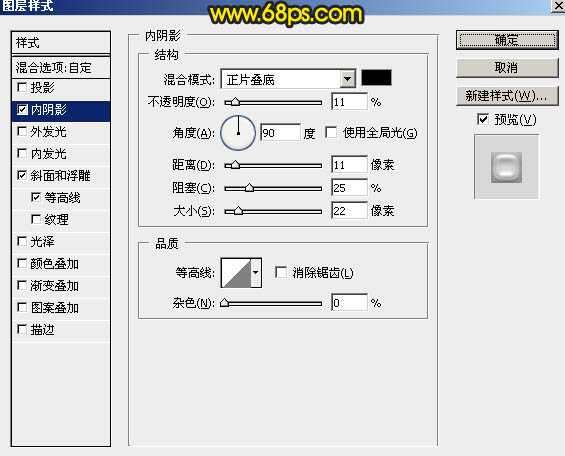Select the 内阴影 list item label
The image size is (565, 456).
tap(49, 109)
